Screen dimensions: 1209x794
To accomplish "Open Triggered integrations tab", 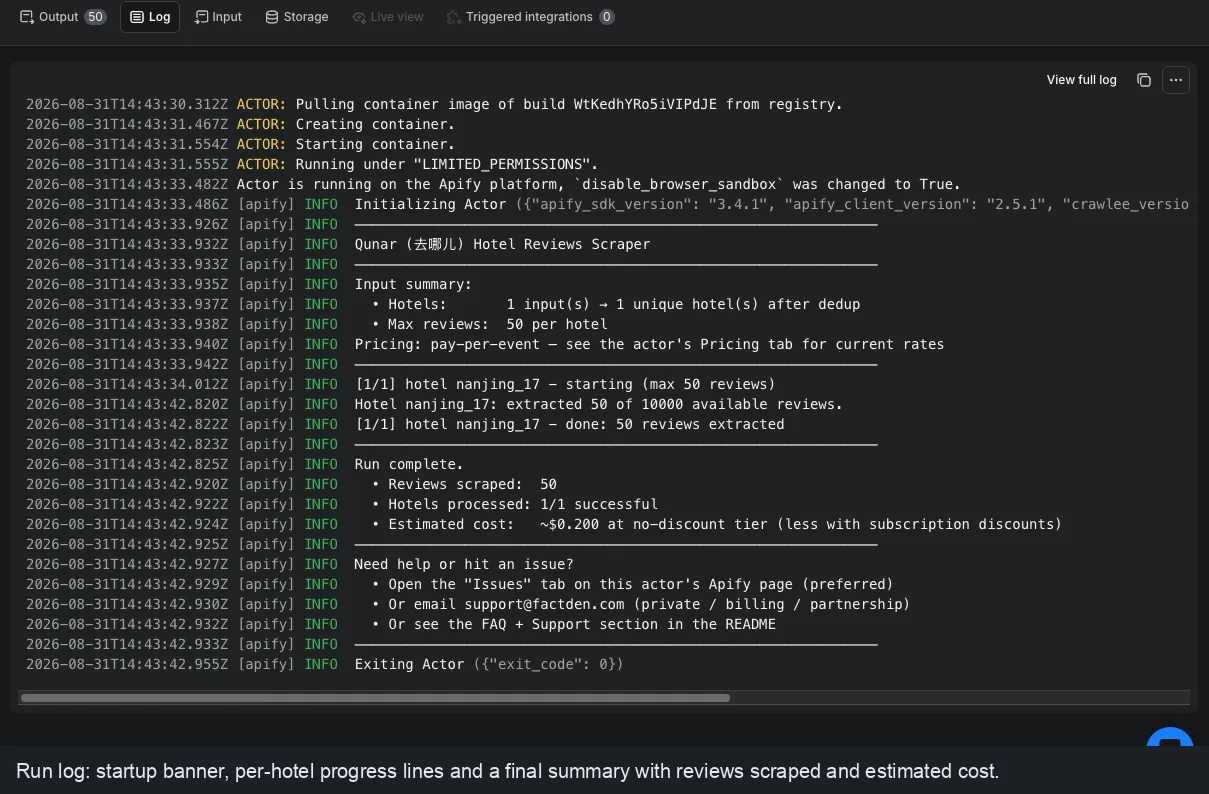I will (x=530, y=17).
